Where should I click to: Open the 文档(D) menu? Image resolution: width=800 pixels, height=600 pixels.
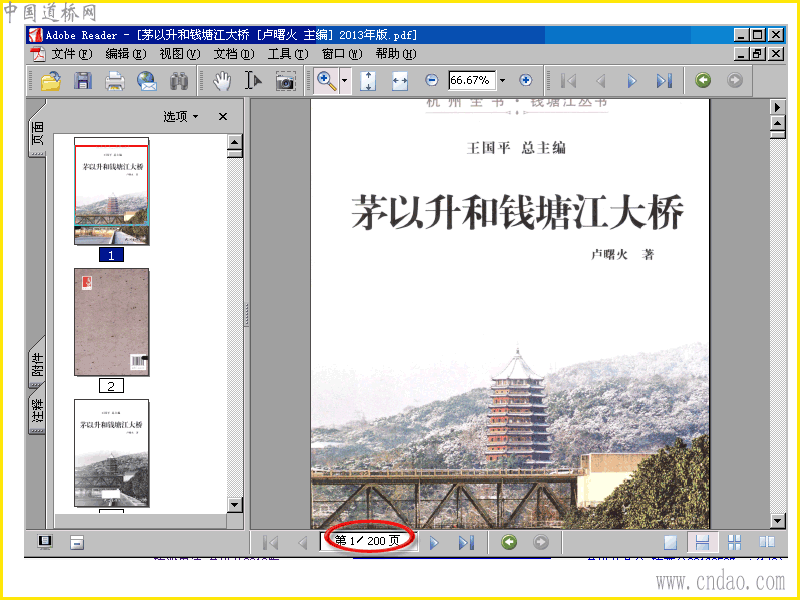tap(234, 54)
